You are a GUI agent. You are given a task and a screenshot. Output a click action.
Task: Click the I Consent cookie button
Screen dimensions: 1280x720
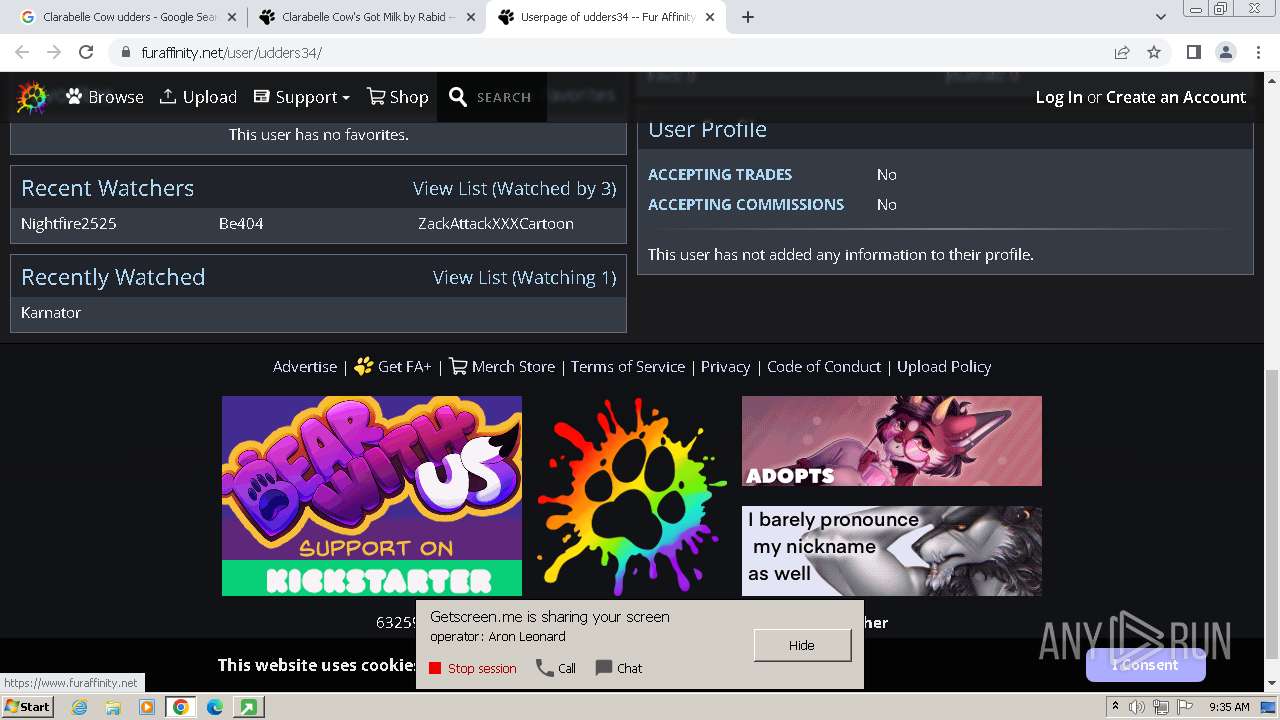click(x=1146, y=664)
